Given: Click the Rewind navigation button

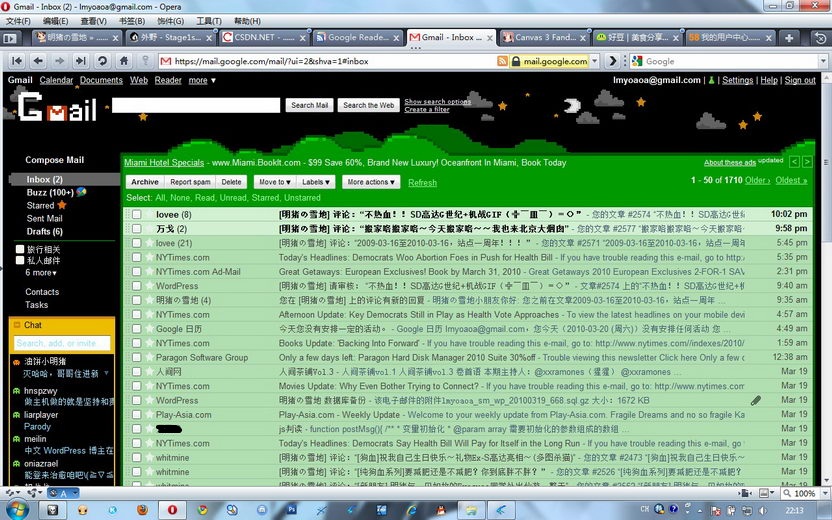Looking at the screenshot, I should pyautogui.click(x=17, y=61).
